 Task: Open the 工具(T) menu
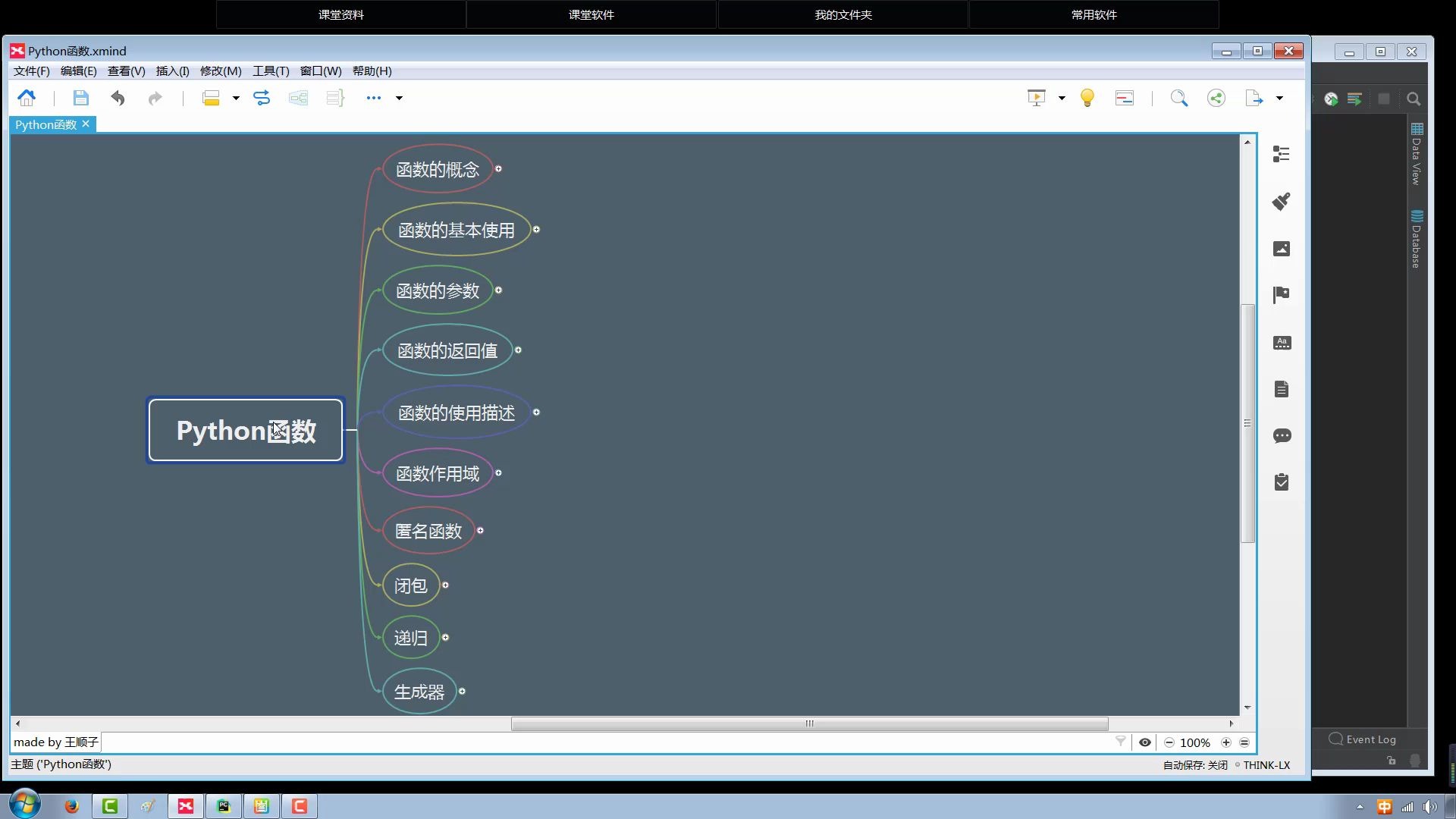click(x=271, y=71)
